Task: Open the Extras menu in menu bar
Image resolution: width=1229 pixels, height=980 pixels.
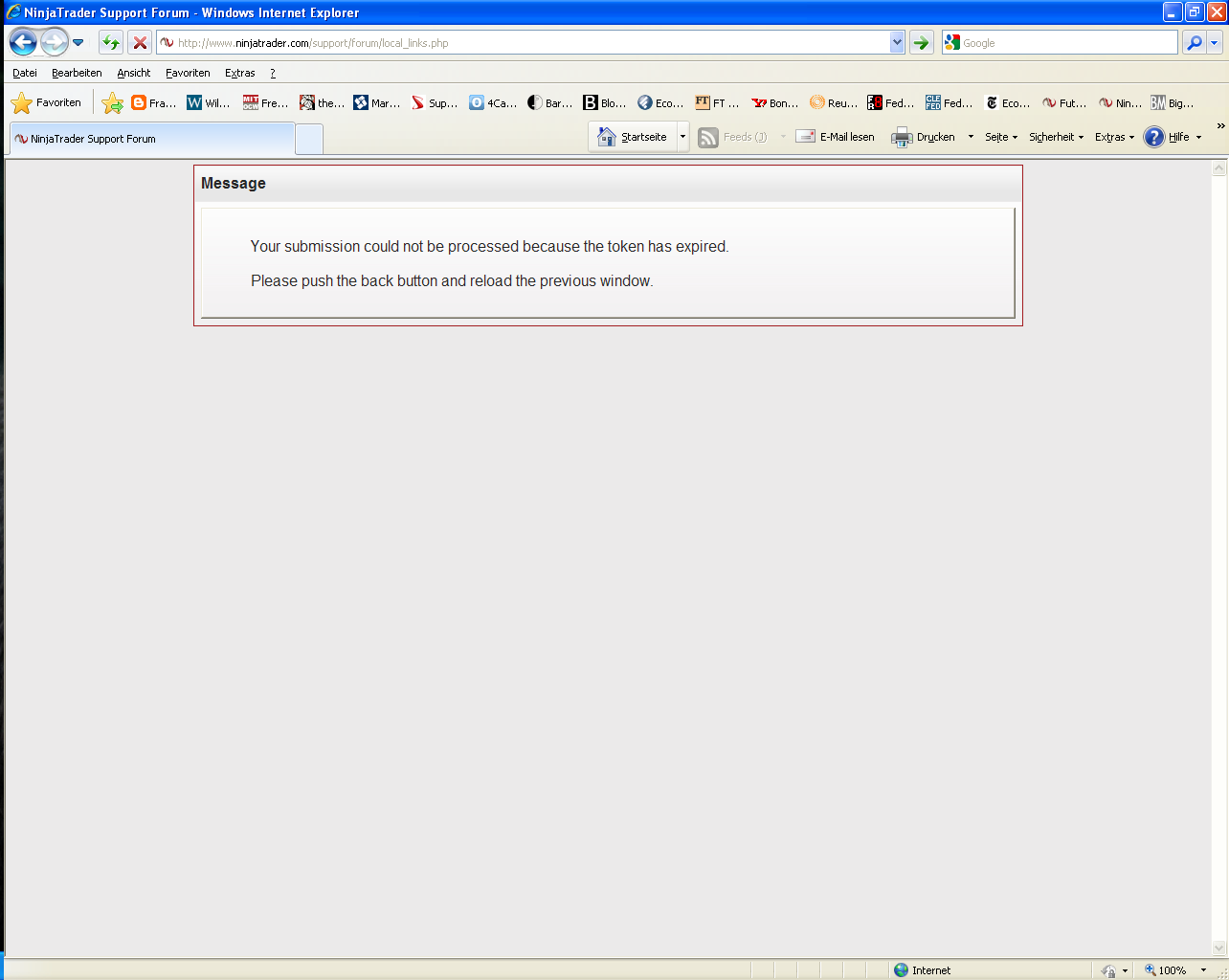Action: (x=240, y=73)
